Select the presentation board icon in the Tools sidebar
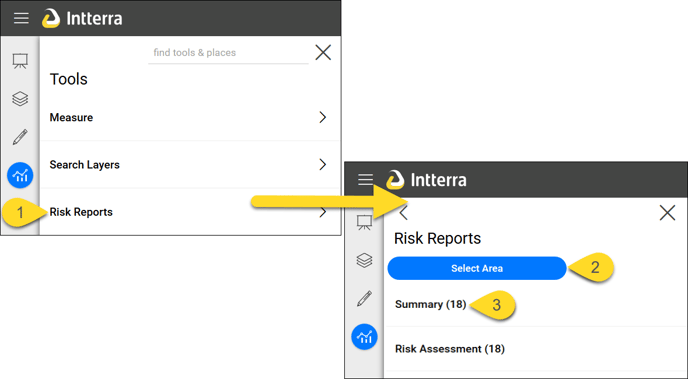Image resolution: width=688 pixels, height=379 pixels. (20, 61)
